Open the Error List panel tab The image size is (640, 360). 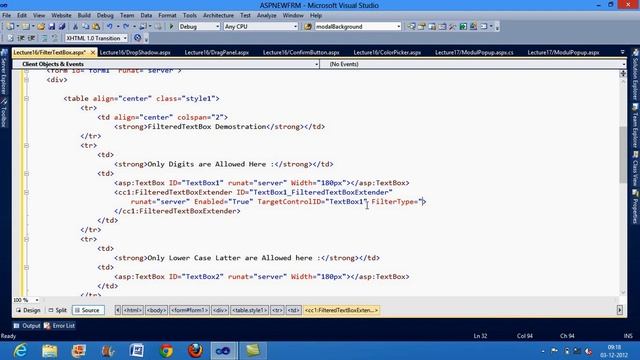(60, 326)
